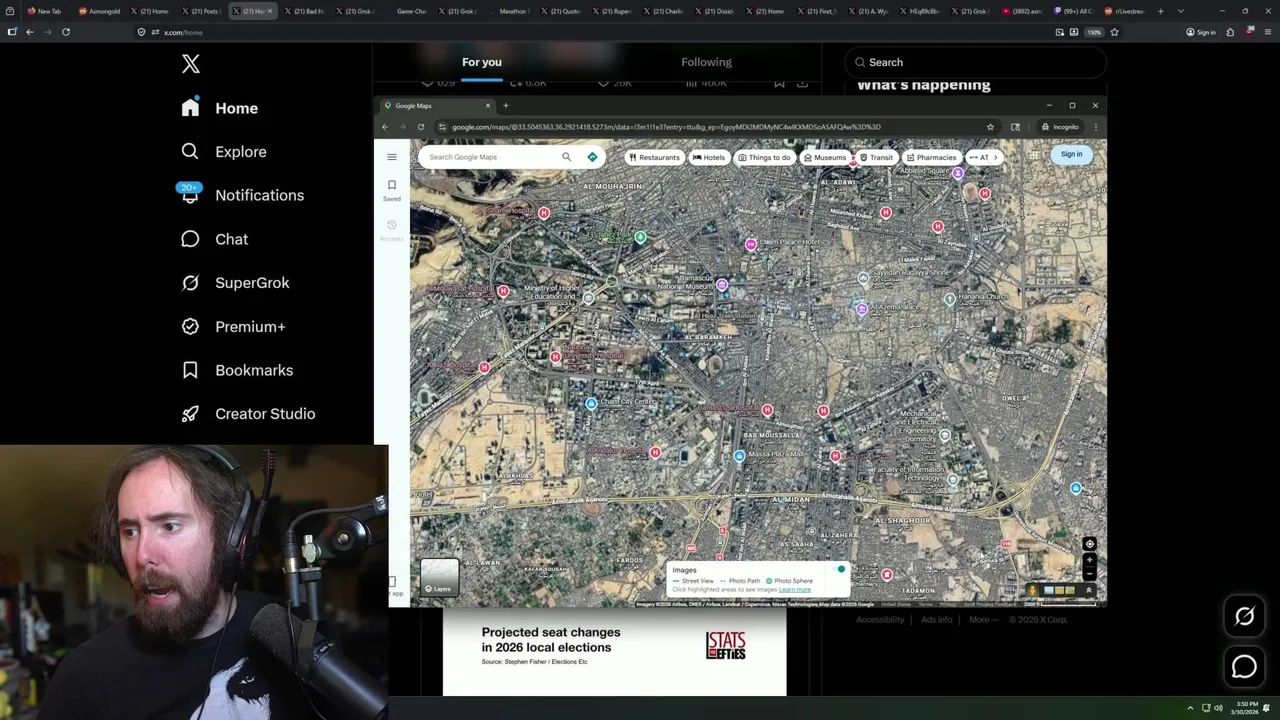Select the Museums category chip
Image resolution: width=1280 pixels, height=720 pixels.
click(x=825, y=157)
